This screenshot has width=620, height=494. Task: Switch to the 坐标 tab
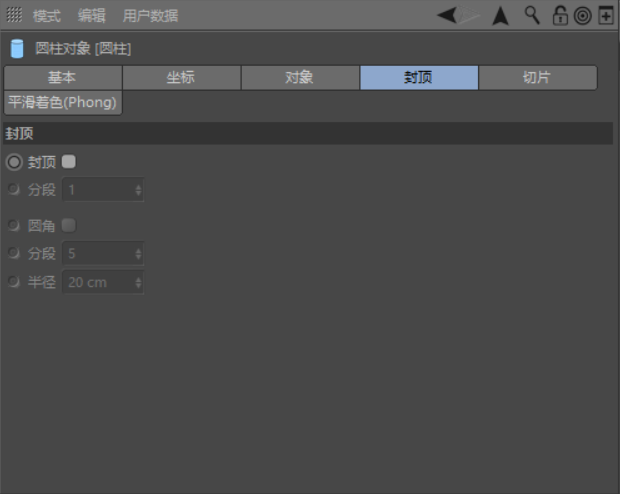click(x=181, y=78)
